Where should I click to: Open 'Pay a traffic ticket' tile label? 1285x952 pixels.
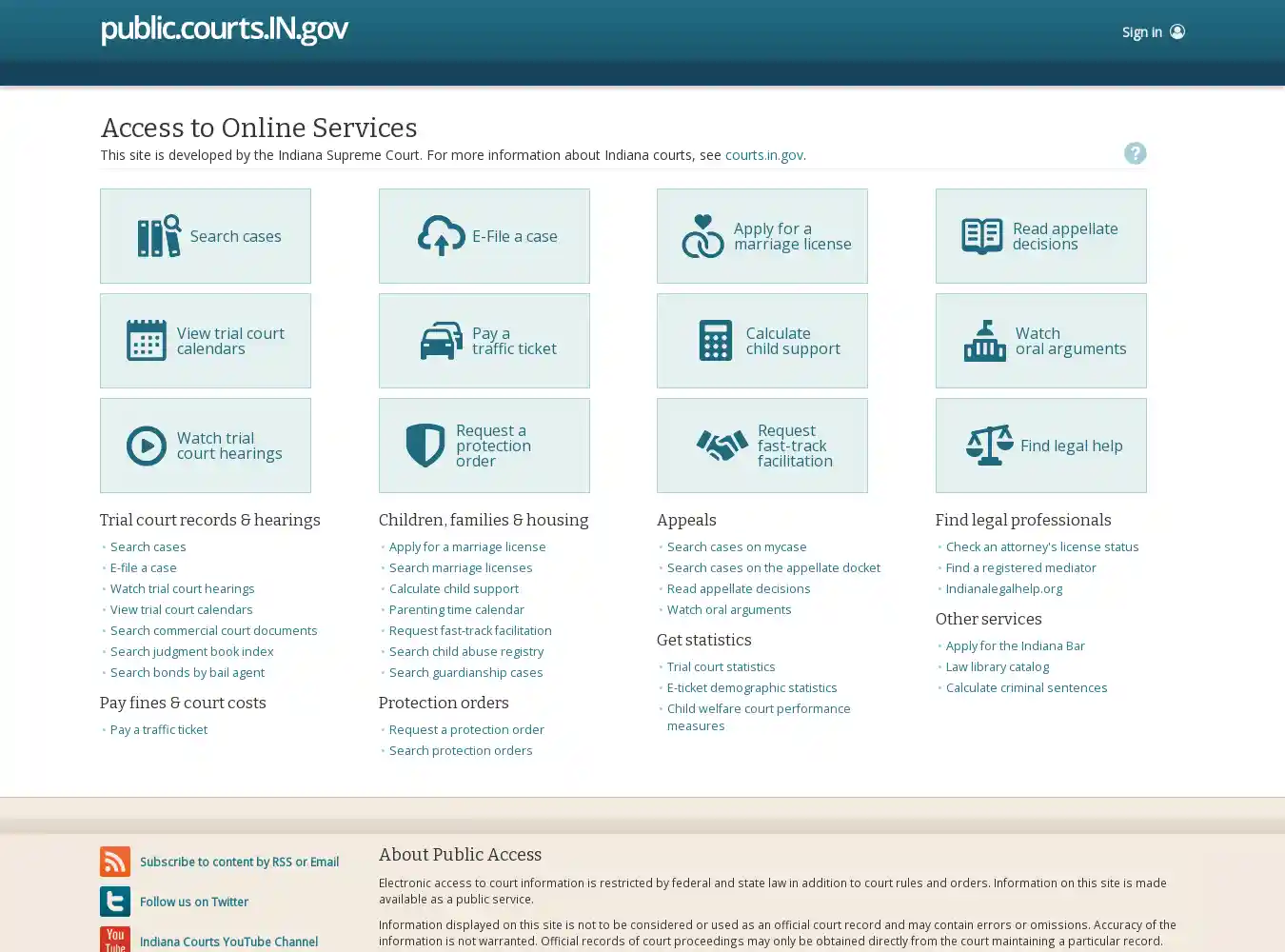[514, 341]
